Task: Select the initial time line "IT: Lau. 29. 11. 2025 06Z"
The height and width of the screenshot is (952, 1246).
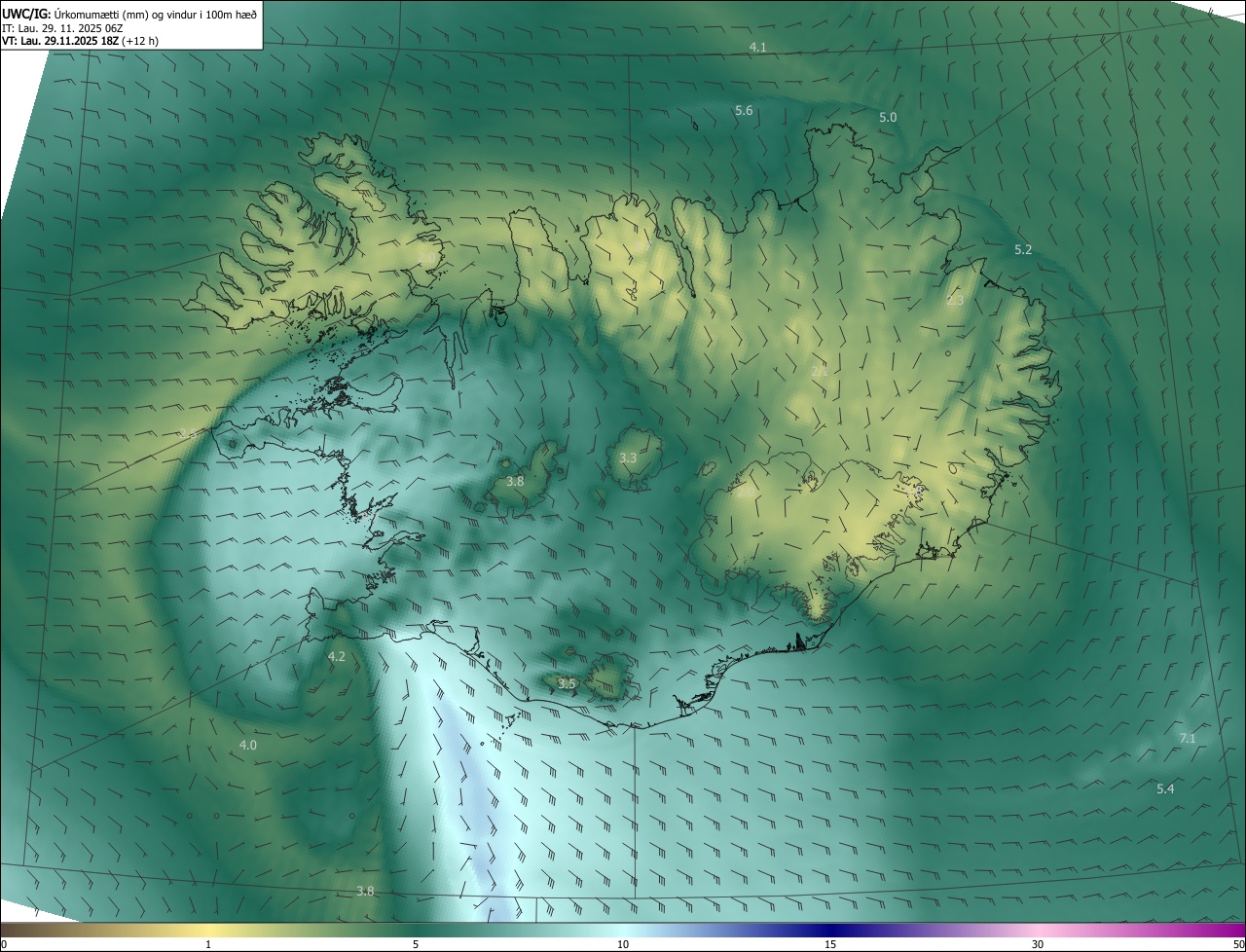Action: [x=60, y=28]
